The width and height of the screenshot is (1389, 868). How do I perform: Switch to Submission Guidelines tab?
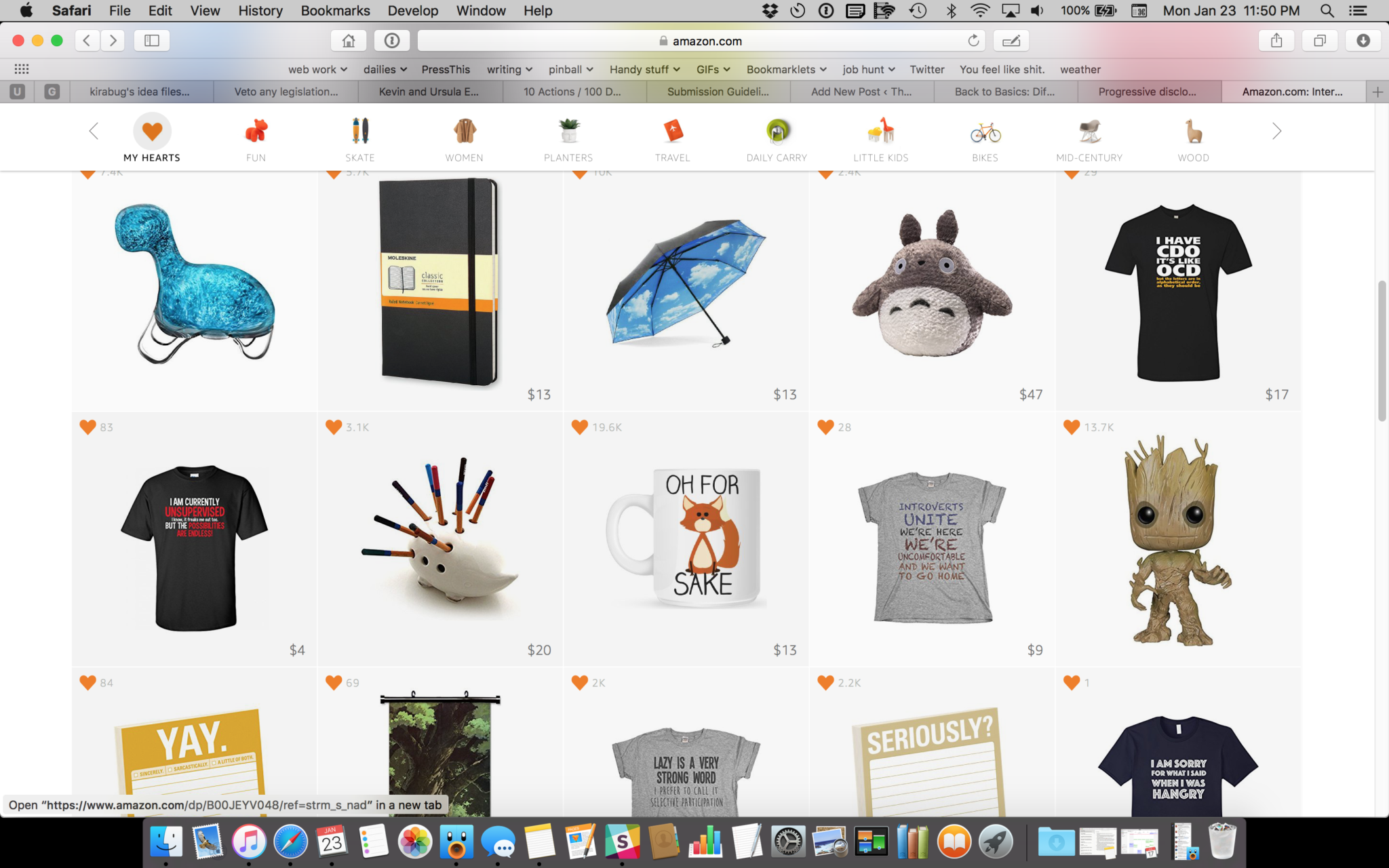[718, 92]
